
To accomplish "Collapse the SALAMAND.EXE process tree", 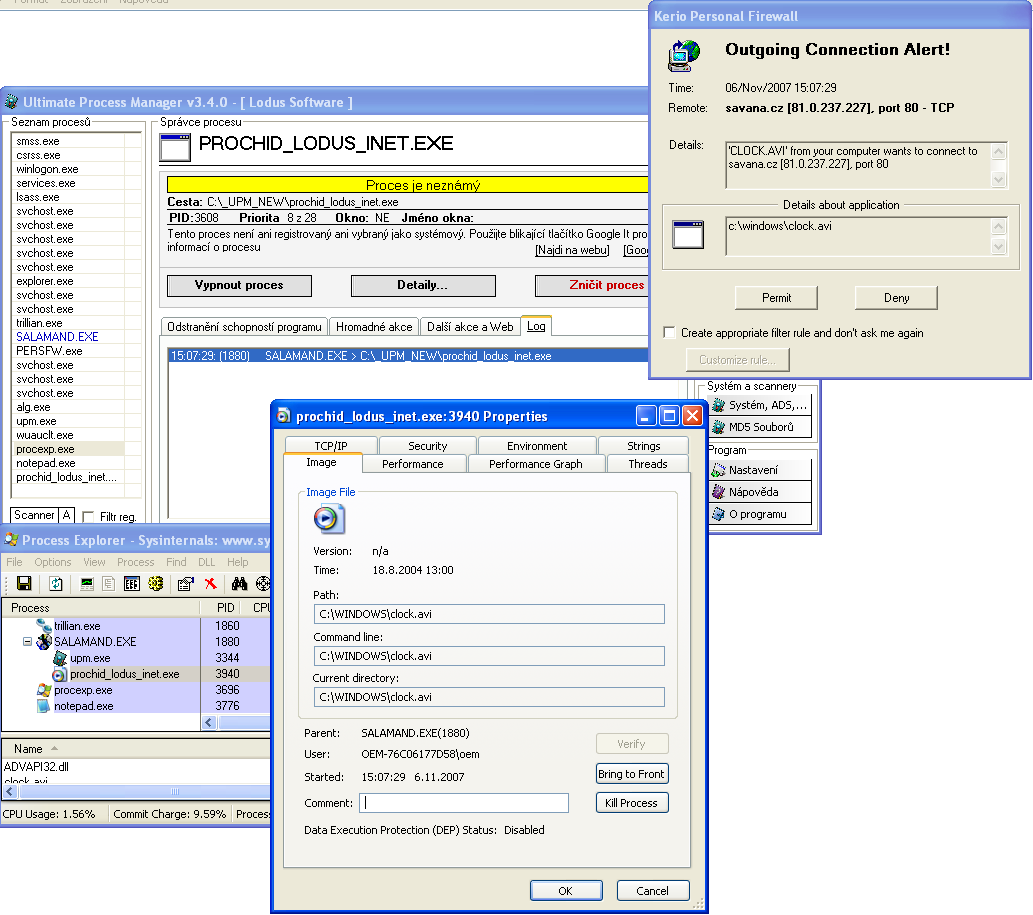I will [x=28, y=641].
